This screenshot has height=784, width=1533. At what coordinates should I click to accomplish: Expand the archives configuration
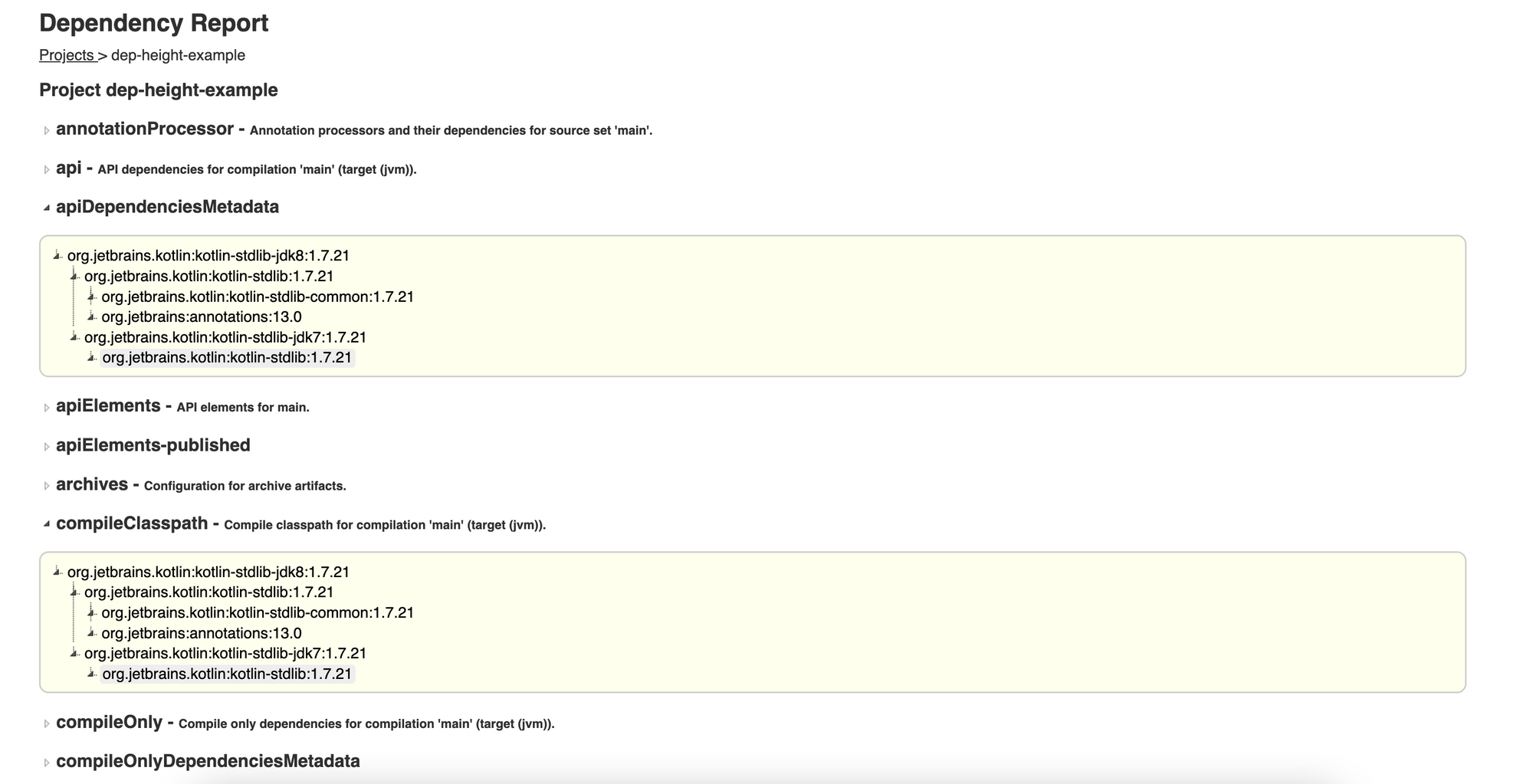coord(47,485)
